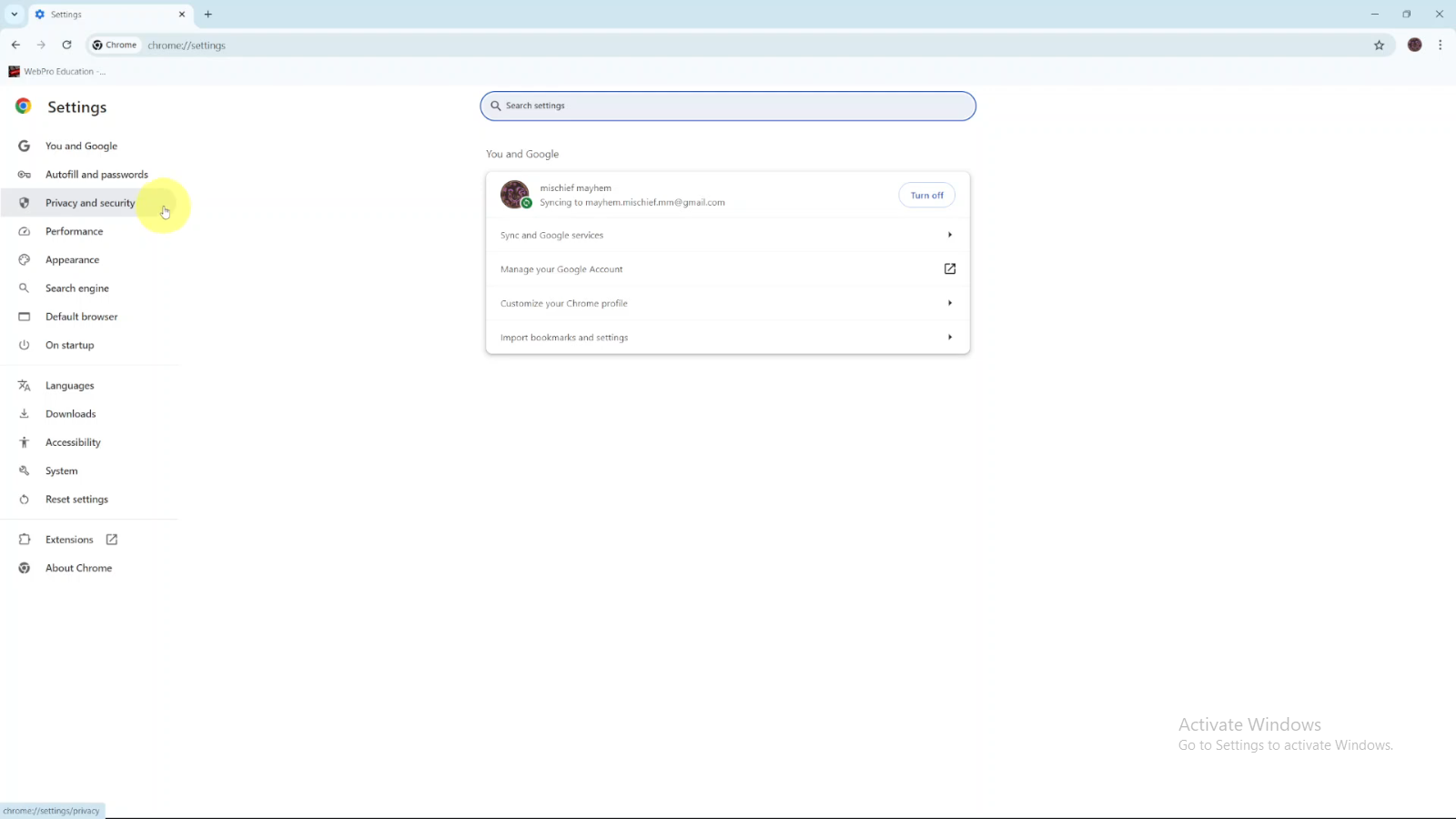
Task: Expand Import bookmarks and settings arrow
Action: pyautogui.click(x=950, y=338)
